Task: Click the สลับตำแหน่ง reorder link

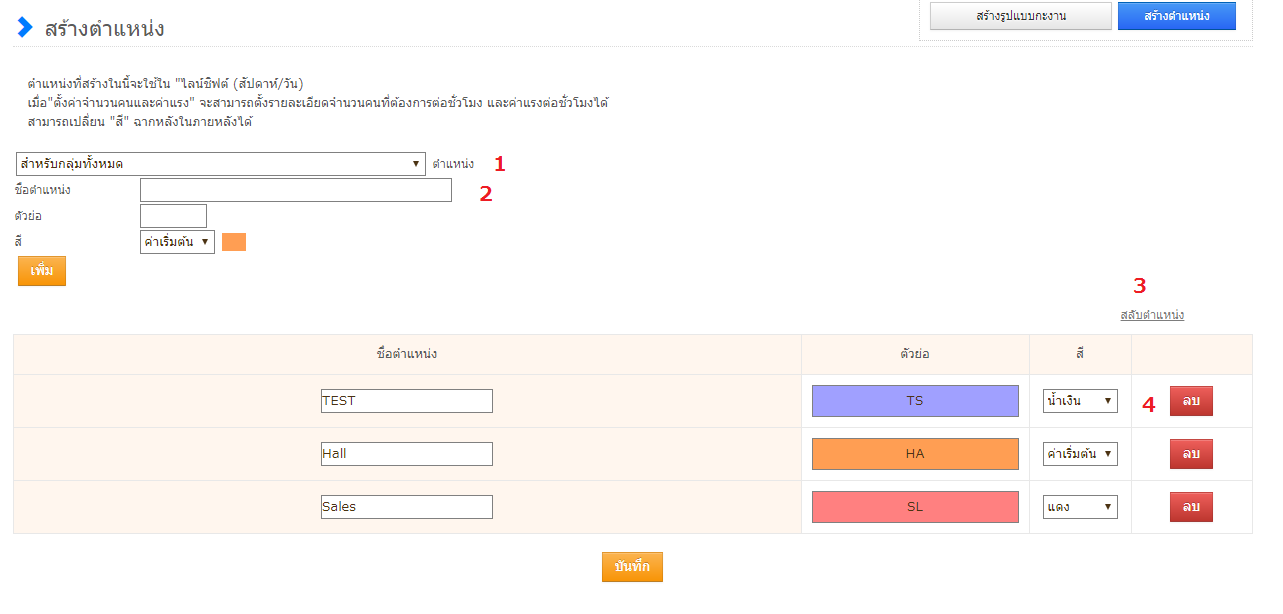Action: (1151, 315)
